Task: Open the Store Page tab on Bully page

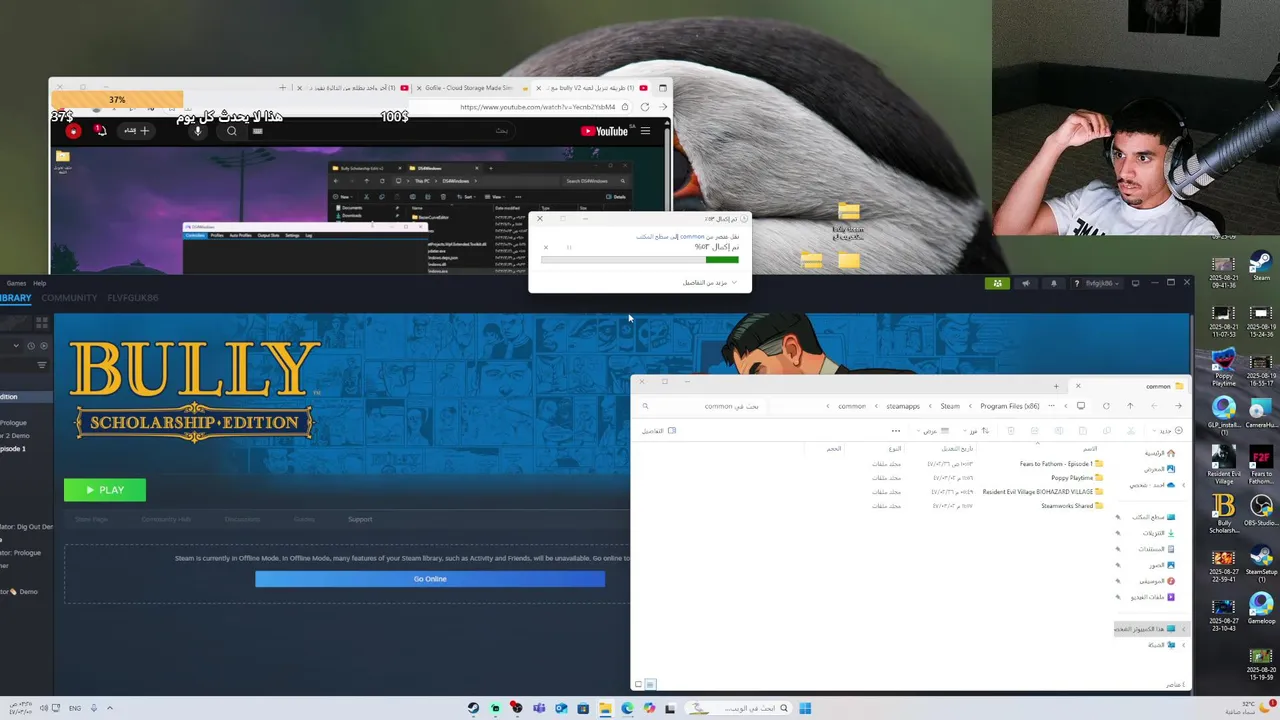Action: pos(91,519)
